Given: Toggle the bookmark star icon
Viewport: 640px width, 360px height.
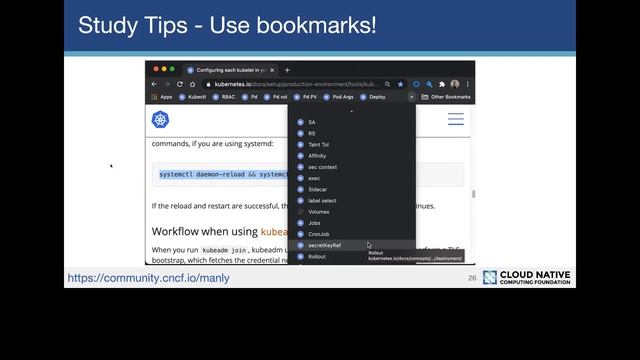Looking at the screenshot, I should pyautogui.click(x=400, y=84).
